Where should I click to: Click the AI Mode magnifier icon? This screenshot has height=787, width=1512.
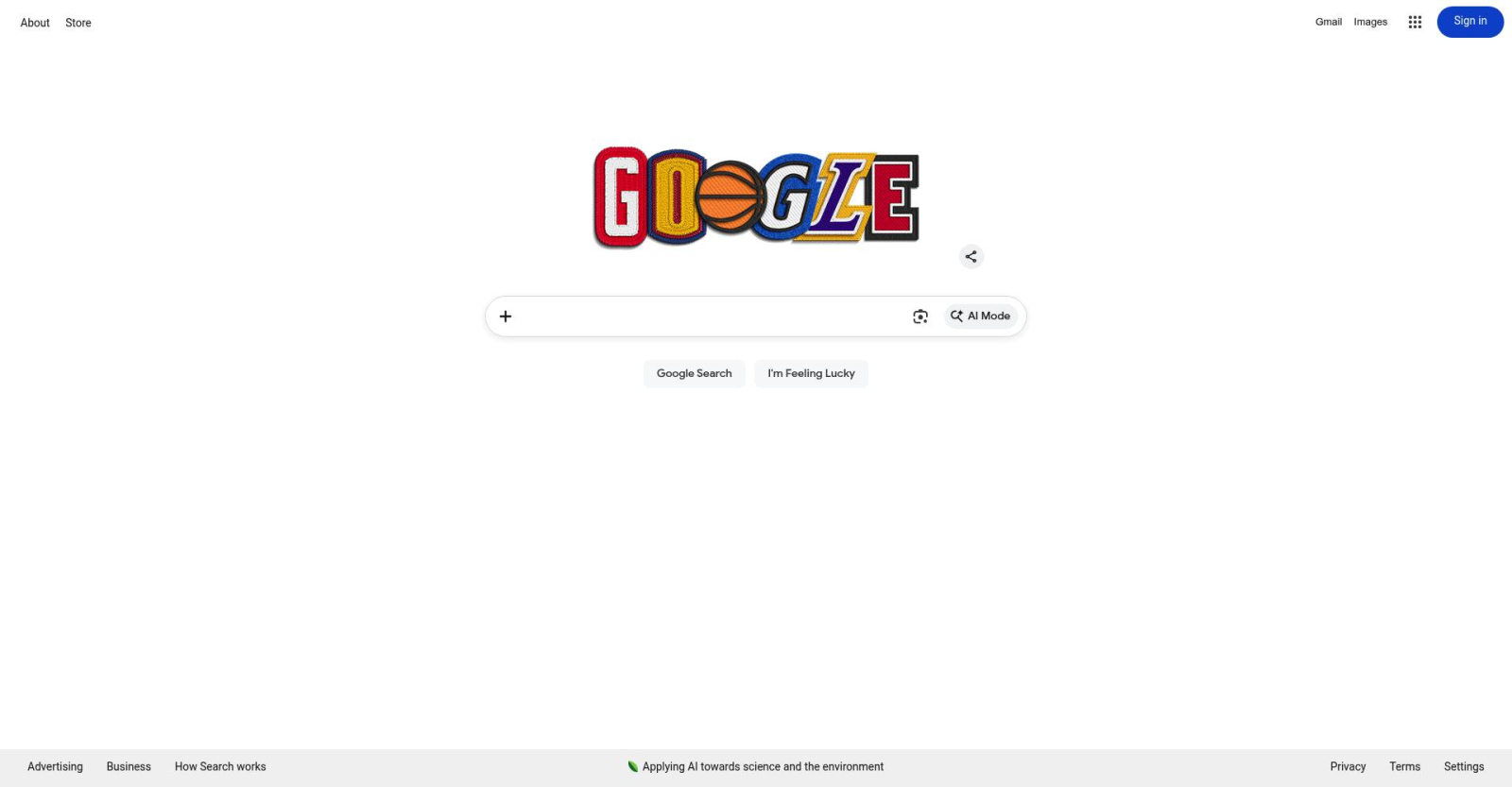(956, 317)
